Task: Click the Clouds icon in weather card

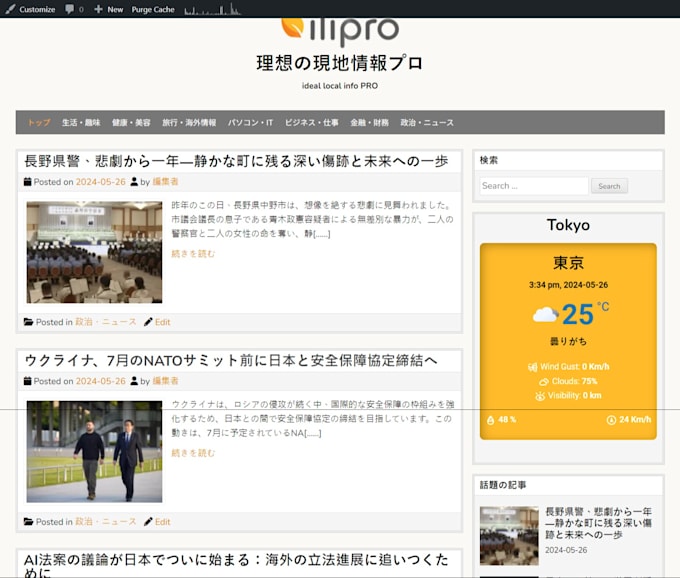Action: tap(544, 382)
